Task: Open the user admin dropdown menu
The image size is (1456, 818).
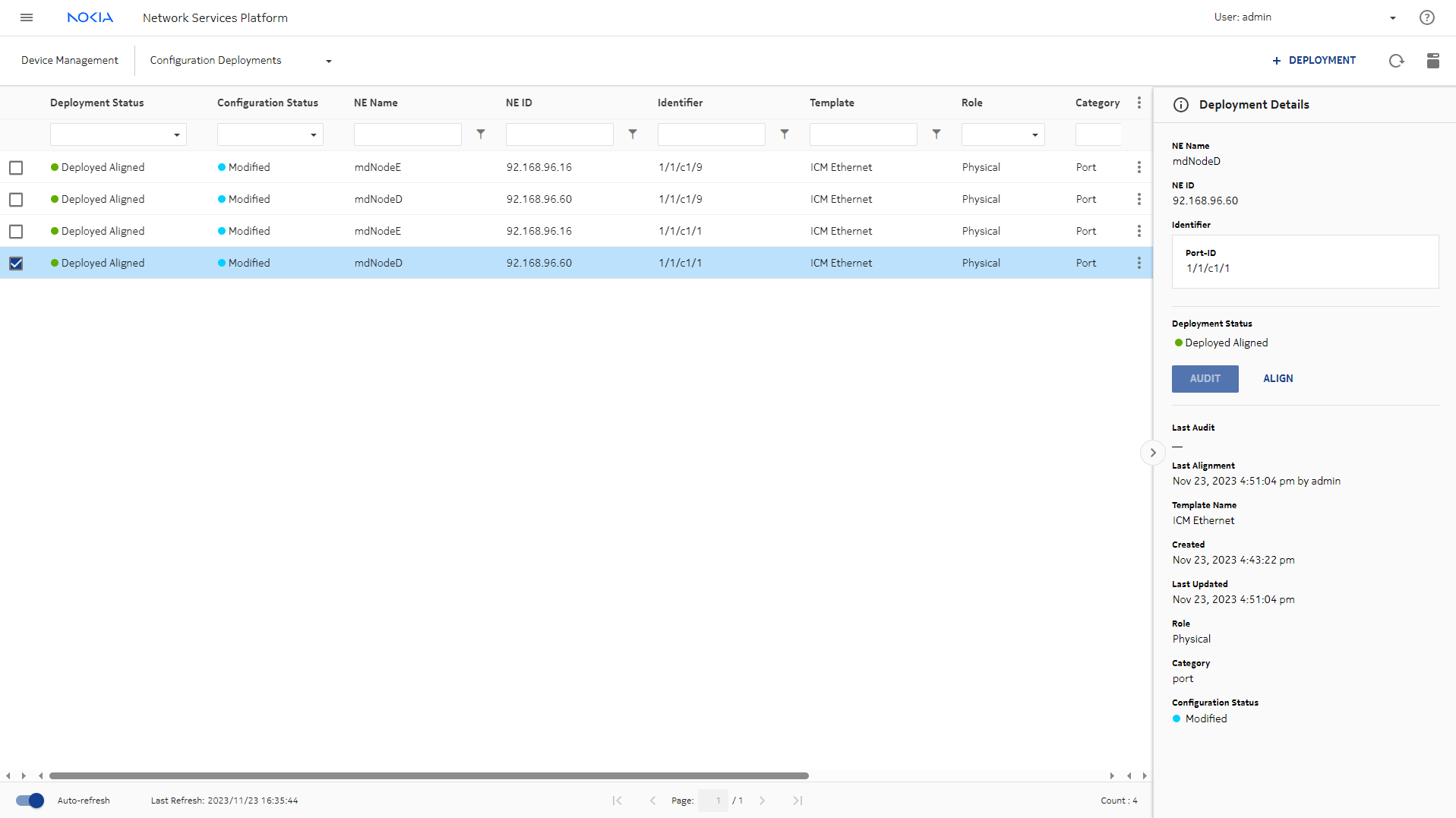Action: click(x=1392, y=17)
